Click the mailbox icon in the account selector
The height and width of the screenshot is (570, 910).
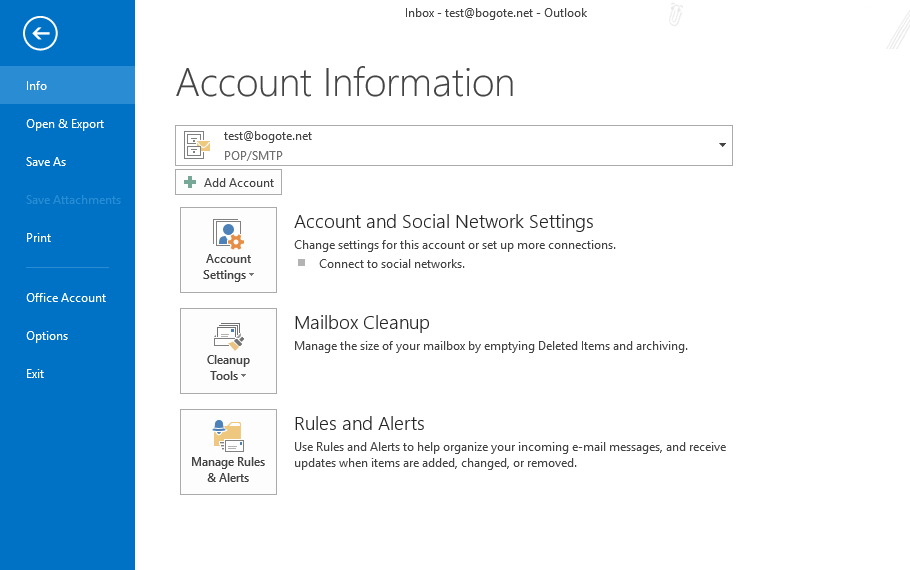(198, 146)
